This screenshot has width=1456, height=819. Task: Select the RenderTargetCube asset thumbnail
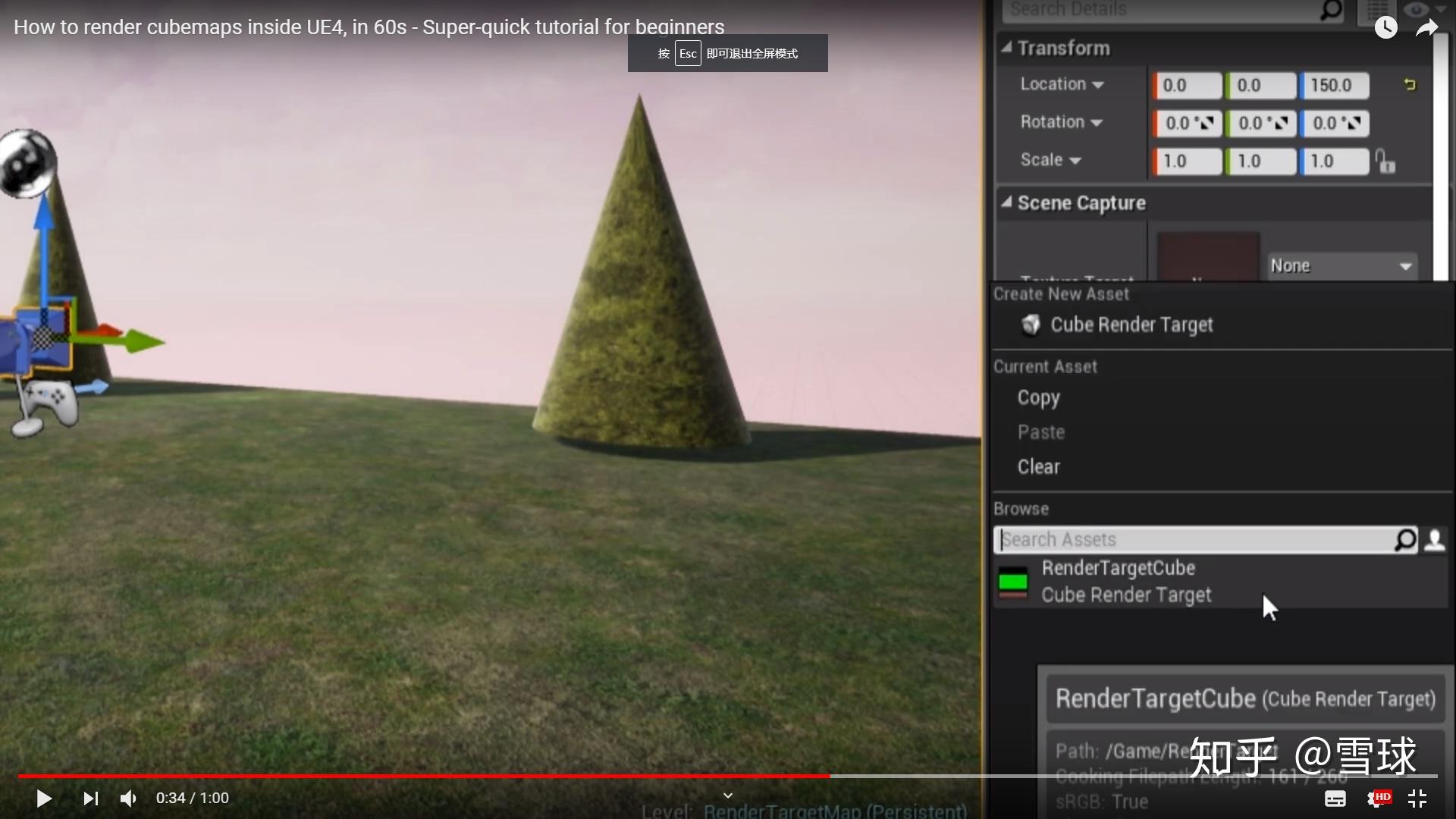[1013, 582]
